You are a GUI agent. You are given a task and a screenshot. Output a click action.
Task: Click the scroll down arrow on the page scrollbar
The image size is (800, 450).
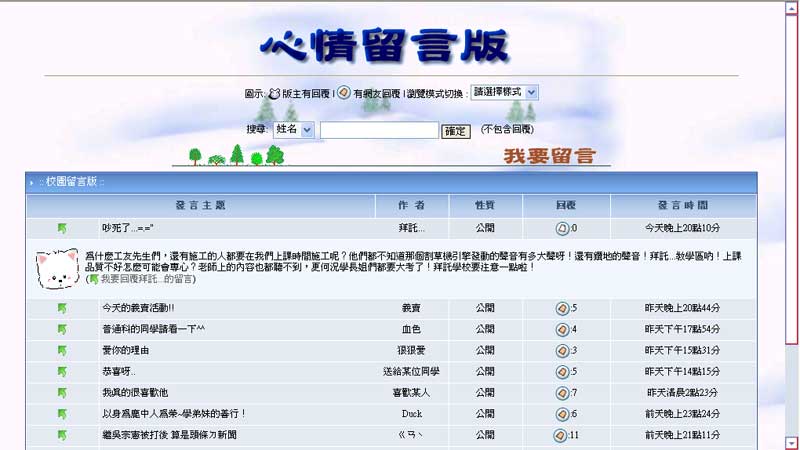tap(792, 443)
